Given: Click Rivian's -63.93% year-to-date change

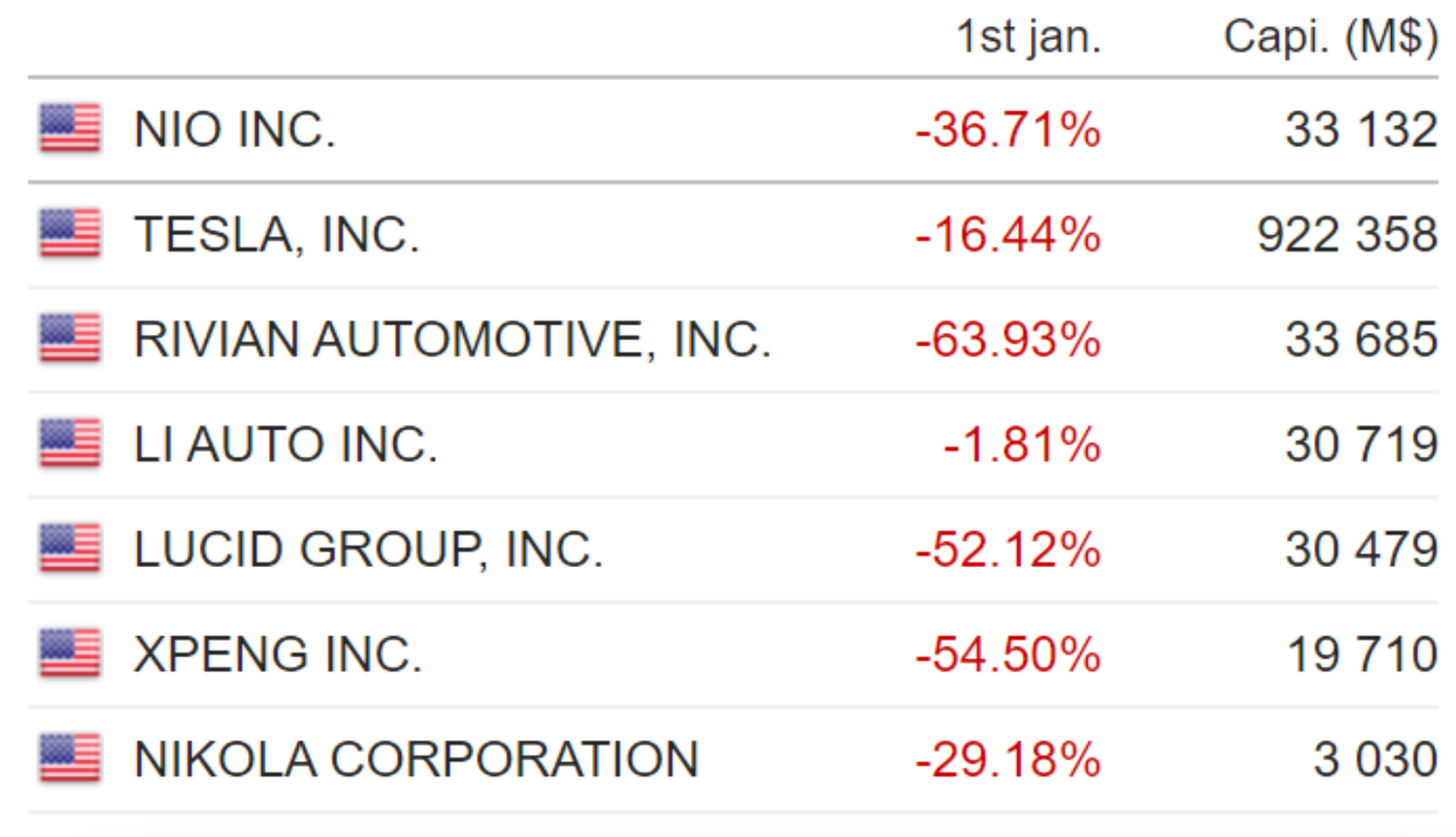Looking at the screenshot, I should coord(1009,339).
